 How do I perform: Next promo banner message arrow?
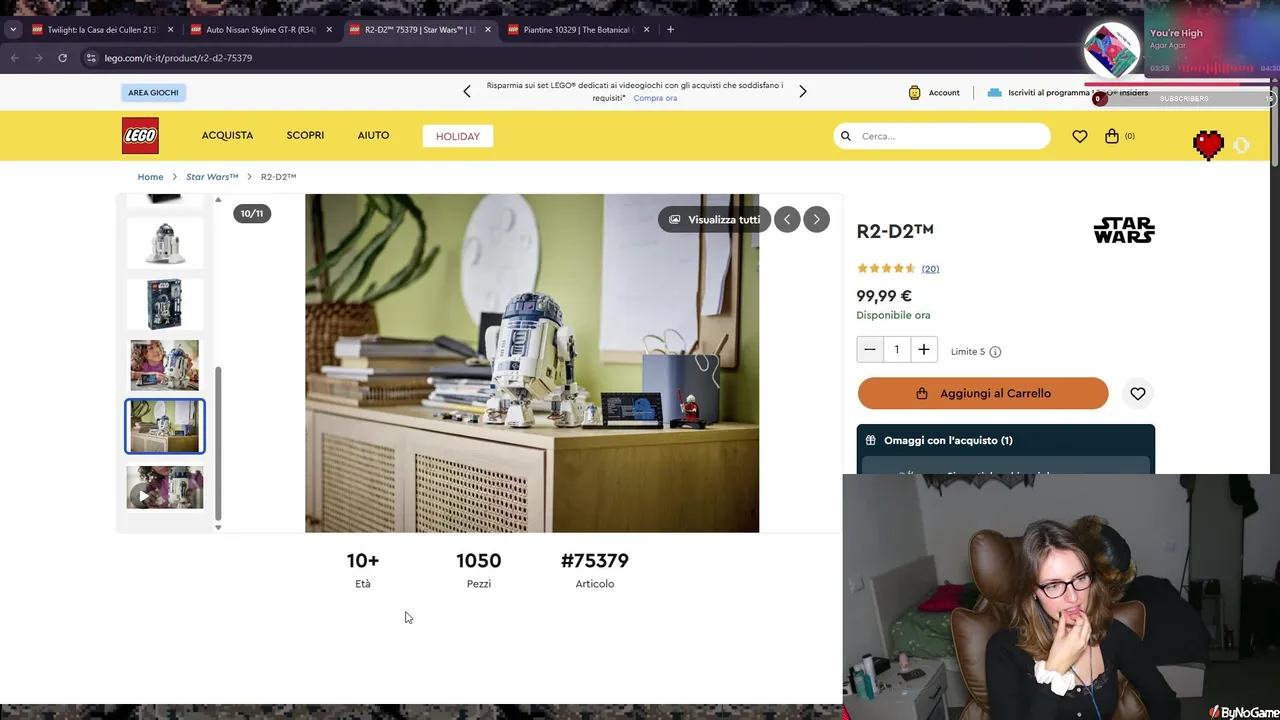click(802, 92)
